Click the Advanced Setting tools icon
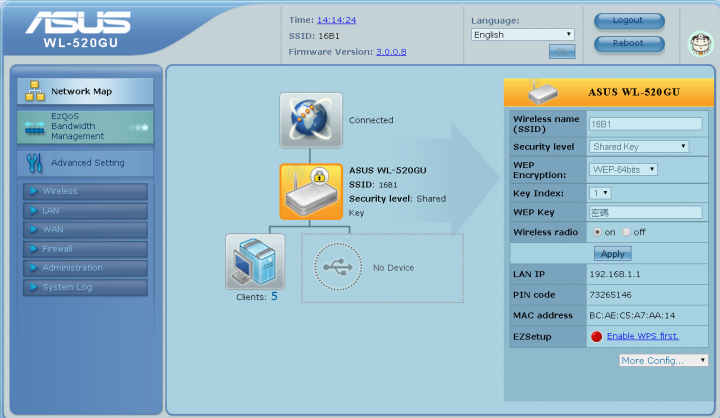Viewport: 720px width, 418px height. coord(34,163)
